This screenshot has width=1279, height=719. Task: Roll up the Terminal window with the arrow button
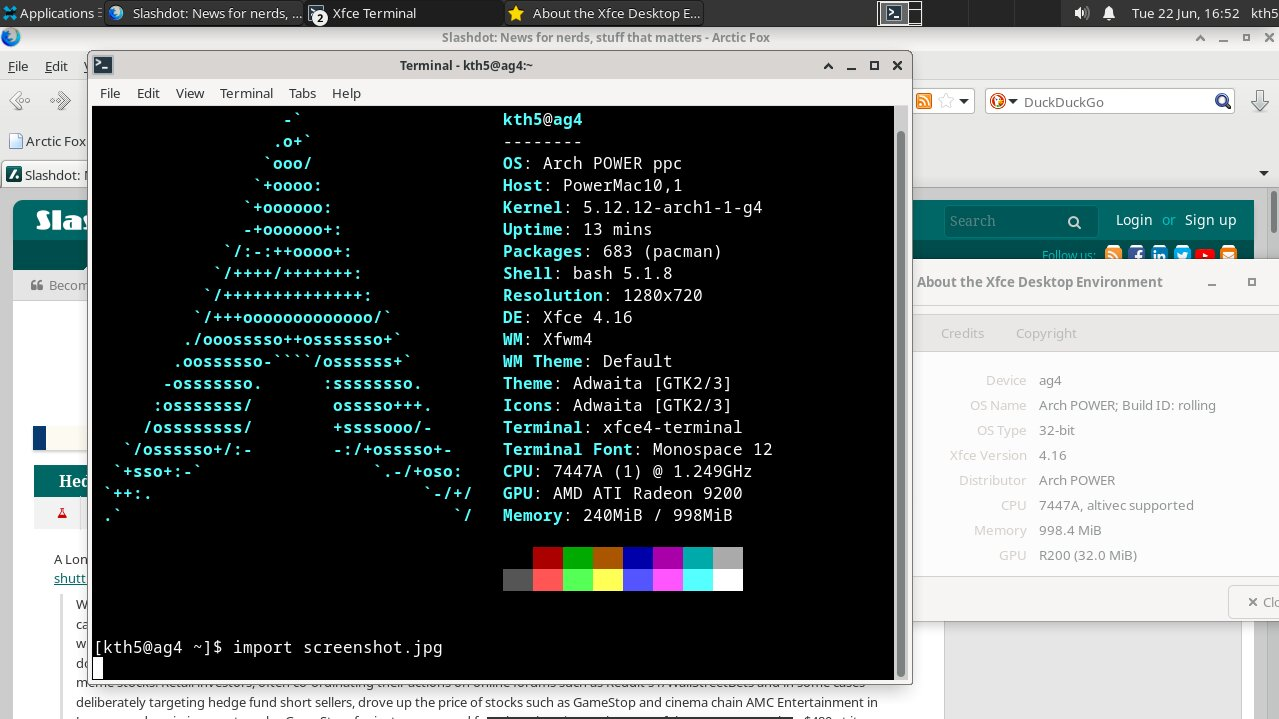tap(828, 65)
